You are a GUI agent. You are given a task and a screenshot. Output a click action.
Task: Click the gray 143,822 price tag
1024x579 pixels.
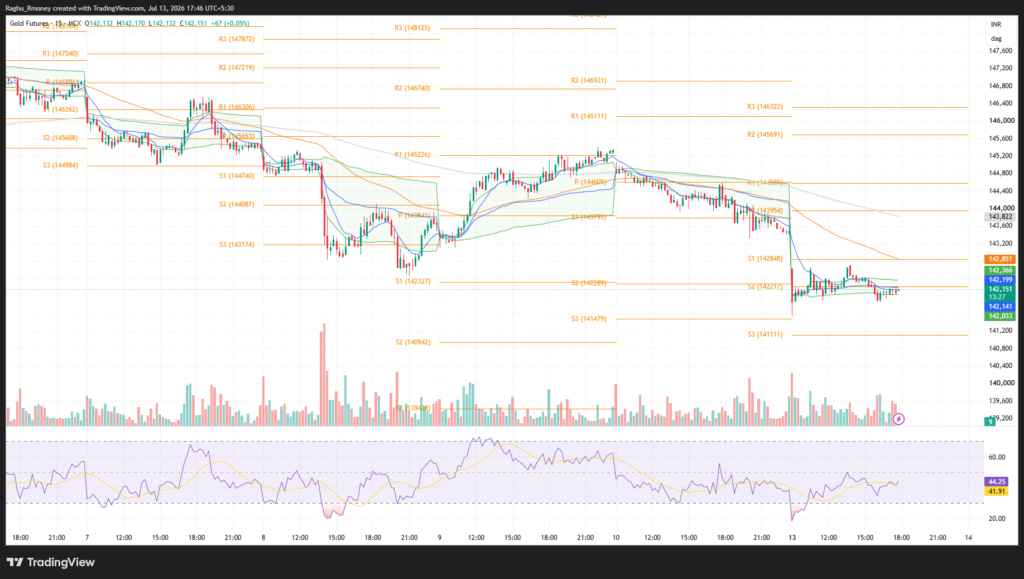tap(1000, 217)
